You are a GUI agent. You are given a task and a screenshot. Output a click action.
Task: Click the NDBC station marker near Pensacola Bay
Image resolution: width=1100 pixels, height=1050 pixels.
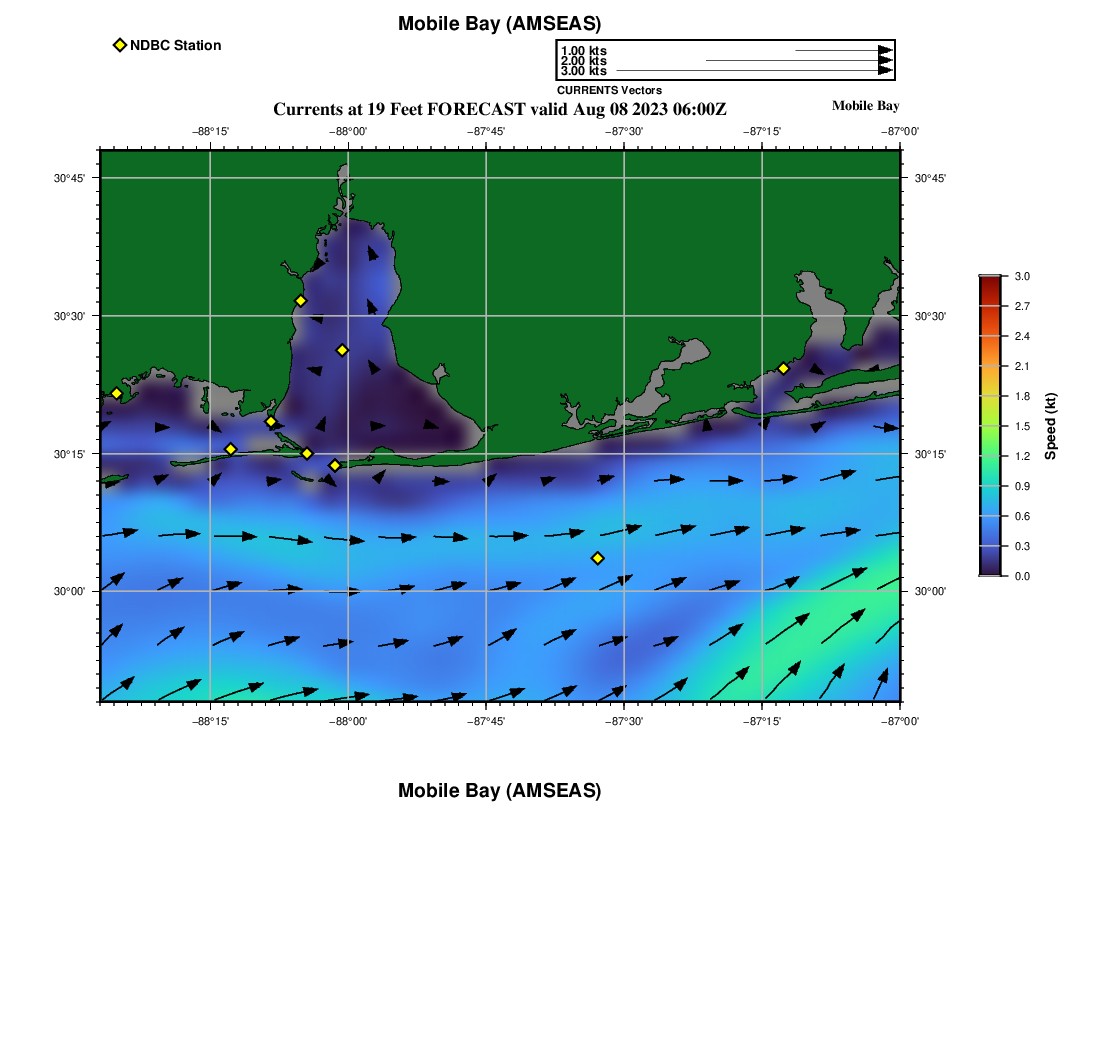[x=783, y=368]
